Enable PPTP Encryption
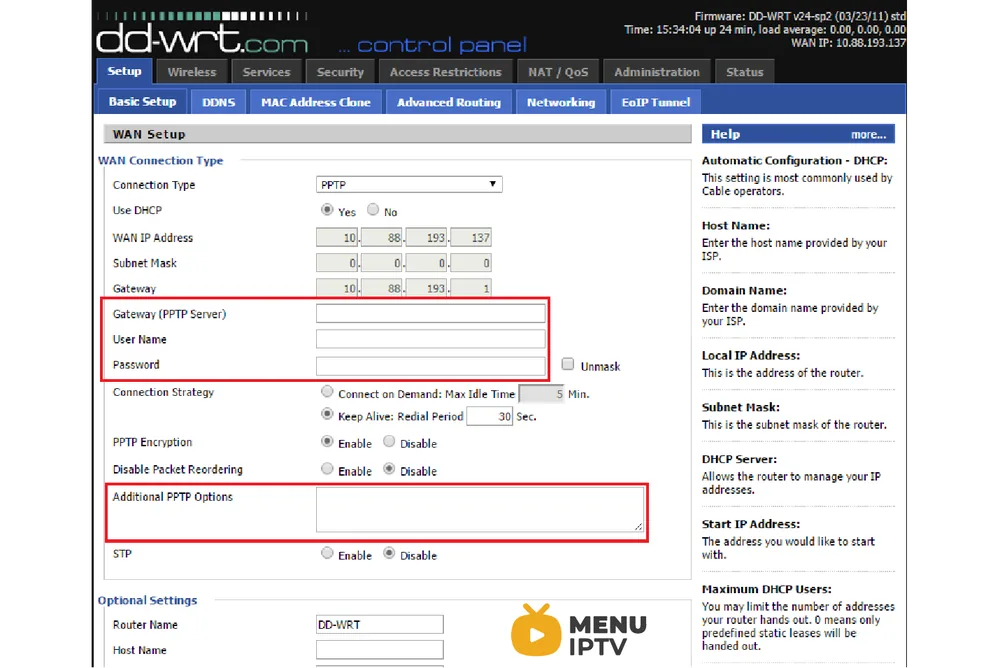 (x=327, y=441)
